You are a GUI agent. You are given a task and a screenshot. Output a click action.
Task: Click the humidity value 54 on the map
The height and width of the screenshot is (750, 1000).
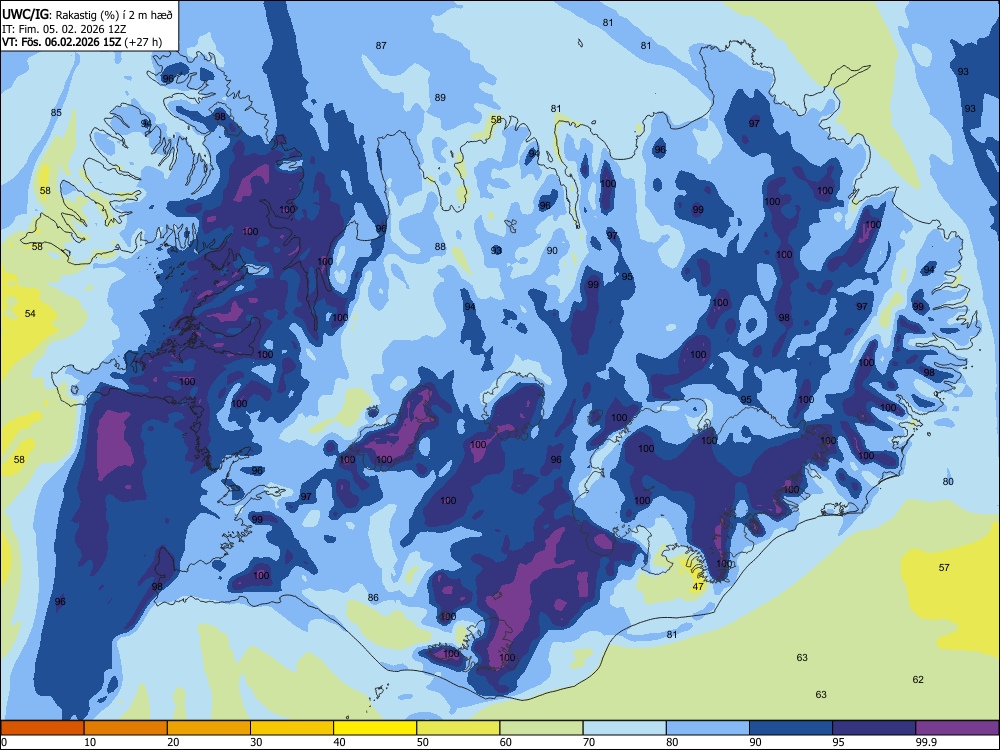pyautogui.click(x=30, y=313)
